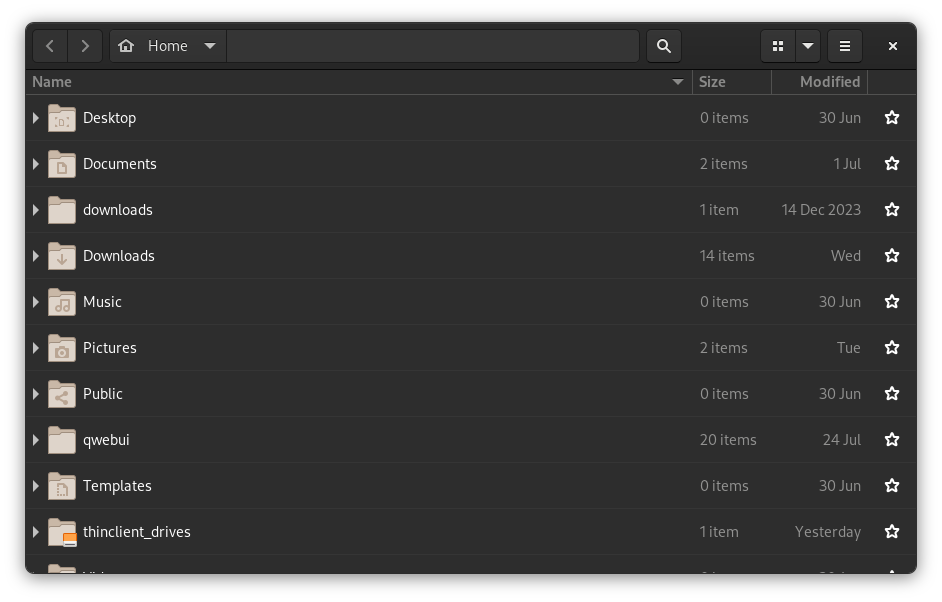This screenshot has width=942, height=602.
Task: Open the view options dropdown arrow
Action: 809,46
